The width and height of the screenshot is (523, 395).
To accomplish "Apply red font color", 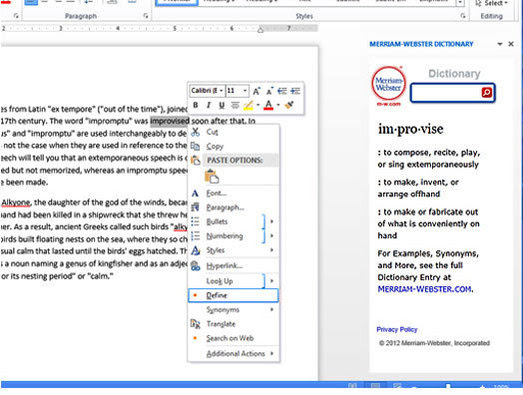I will [x=268, y=105].
